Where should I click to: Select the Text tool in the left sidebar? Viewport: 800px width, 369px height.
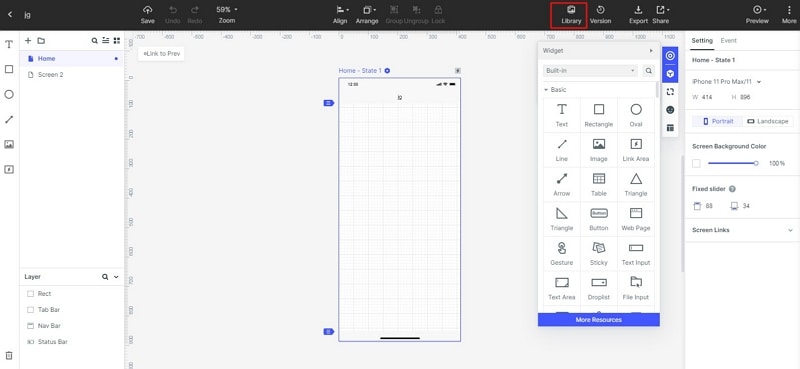coord(9,44)
